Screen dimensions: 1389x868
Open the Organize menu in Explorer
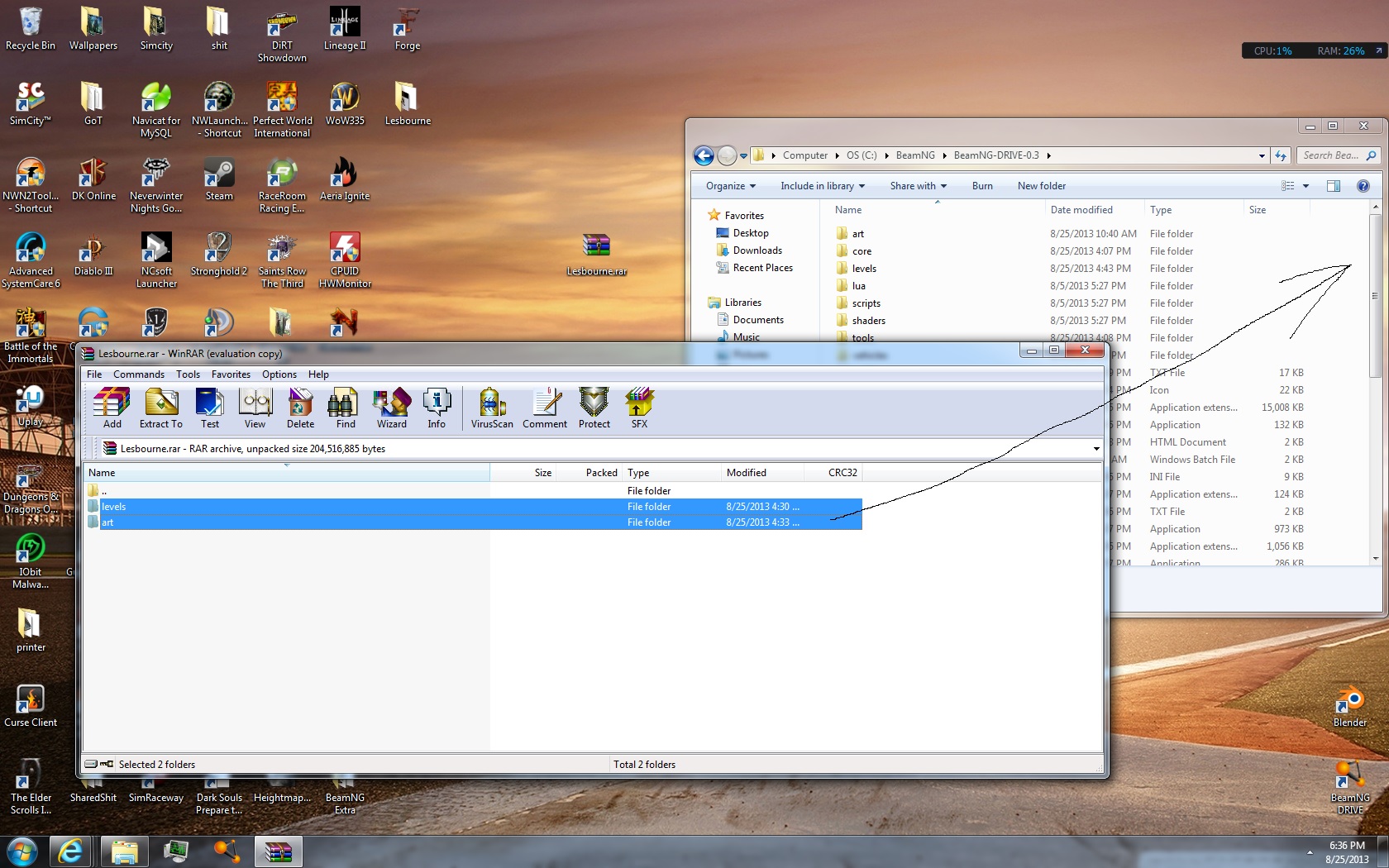[x=731, y=186]
